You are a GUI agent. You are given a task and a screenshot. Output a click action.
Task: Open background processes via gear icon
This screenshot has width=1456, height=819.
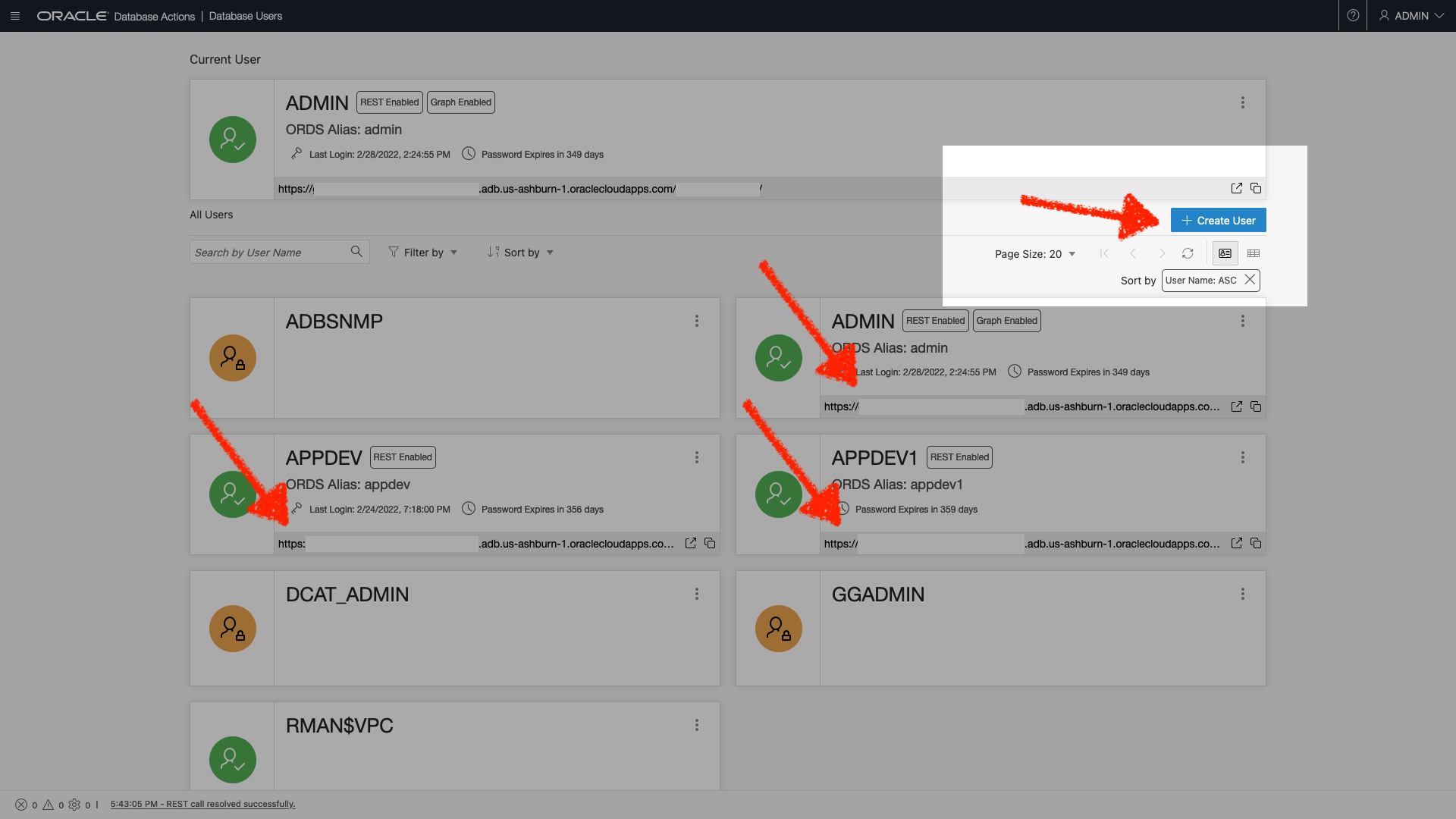[75, 805]
